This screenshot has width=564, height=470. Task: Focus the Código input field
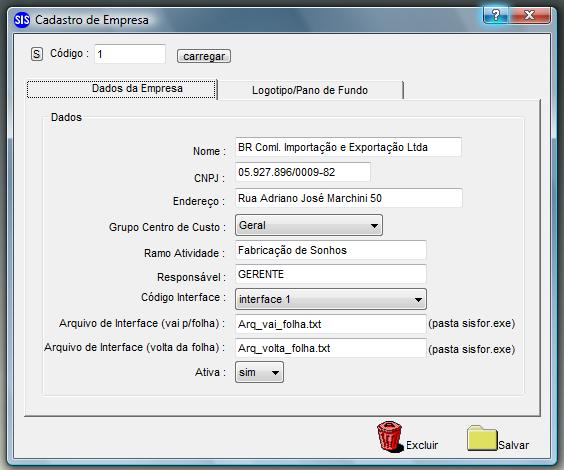click(x=130, y=54)
